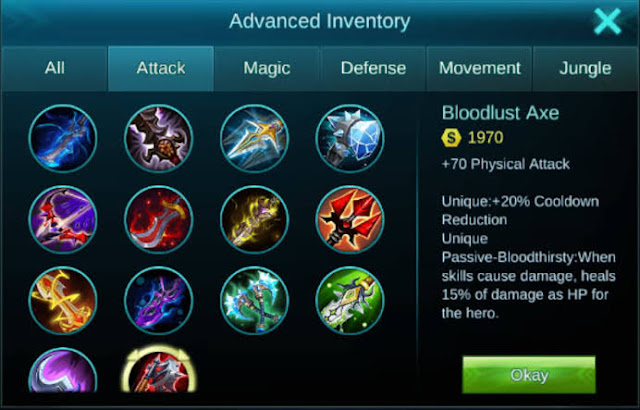This screenshot has height=410, width=640.
Task: Pick the purple winged bow item icon
Action: click(x=63, y=219)
